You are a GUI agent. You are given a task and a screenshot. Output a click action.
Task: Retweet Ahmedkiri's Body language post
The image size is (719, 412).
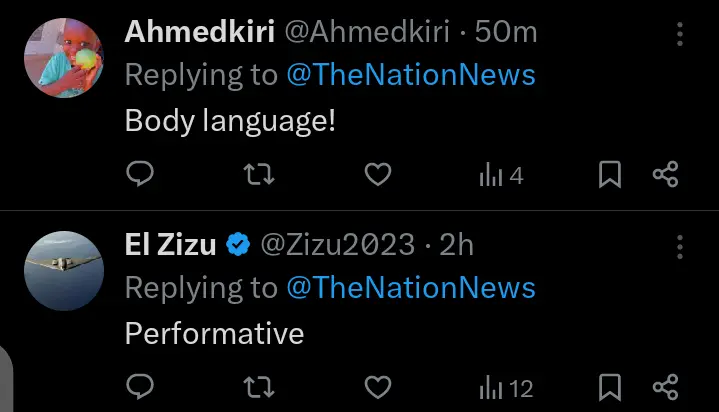260,175
